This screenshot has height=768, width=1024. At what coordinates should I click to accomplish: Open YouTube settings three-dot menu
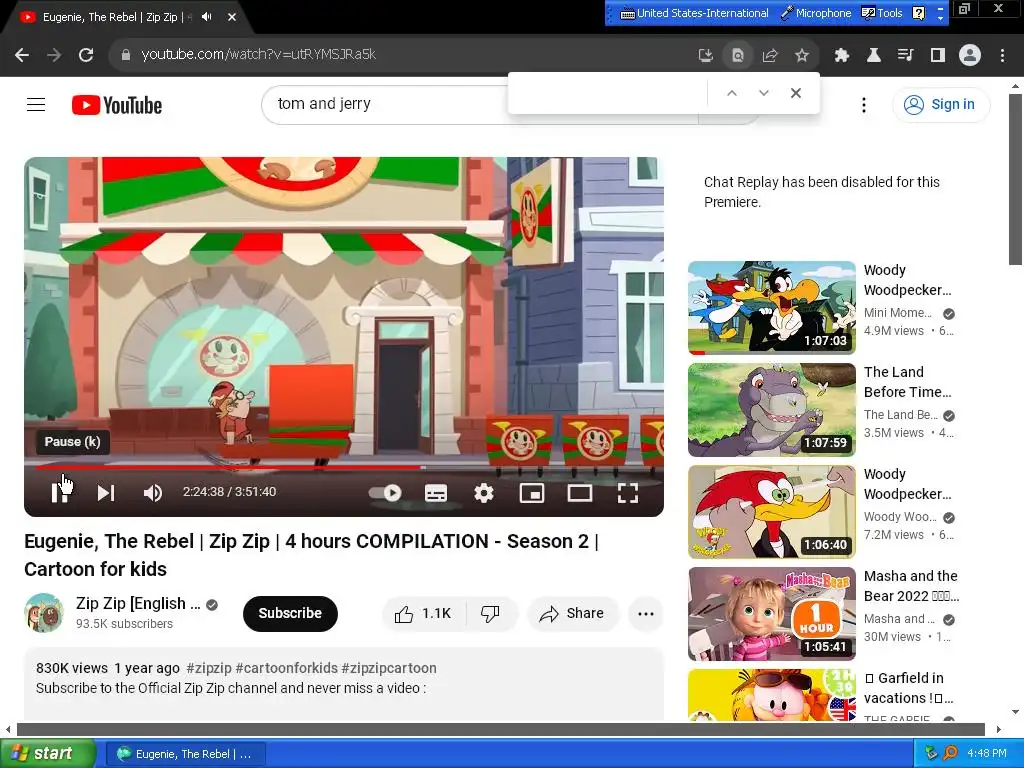point(863,104)
